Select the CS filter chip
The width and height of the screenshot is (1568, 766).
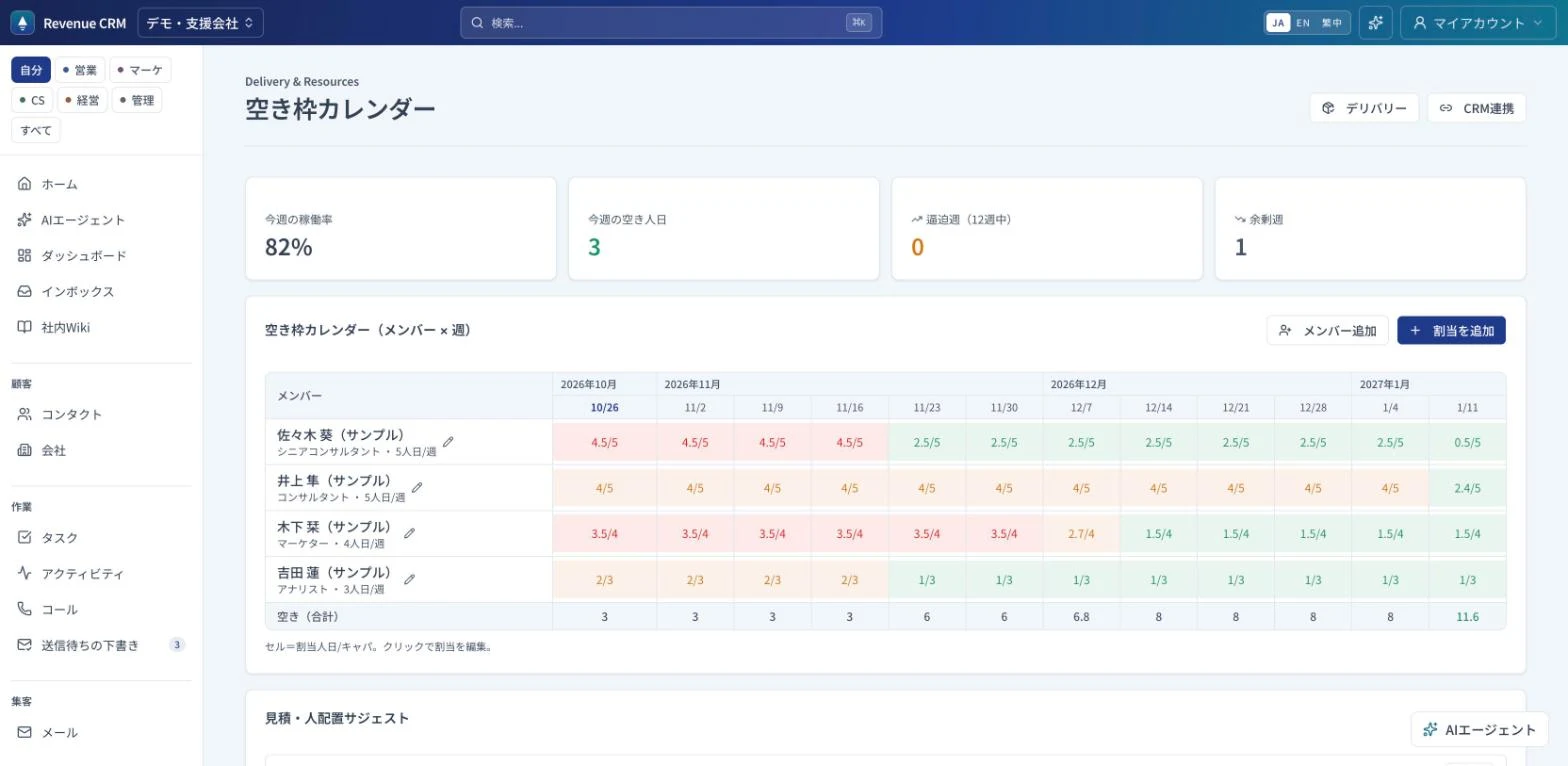(32, 100)
